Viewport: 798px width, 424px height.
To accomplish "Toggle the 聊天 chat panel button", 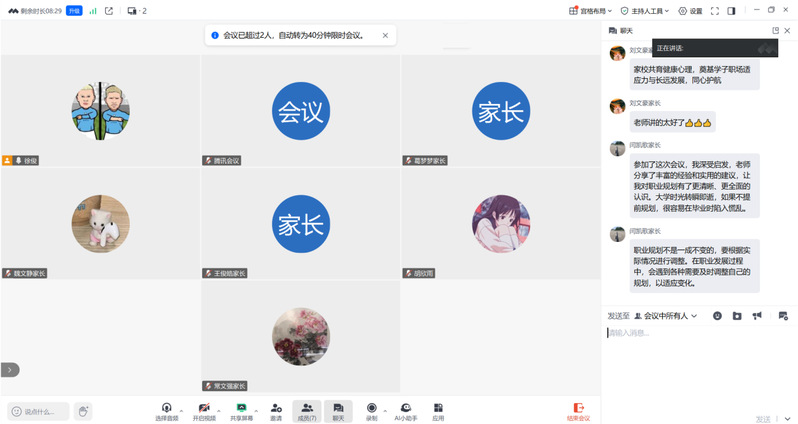I will [338, 410].
